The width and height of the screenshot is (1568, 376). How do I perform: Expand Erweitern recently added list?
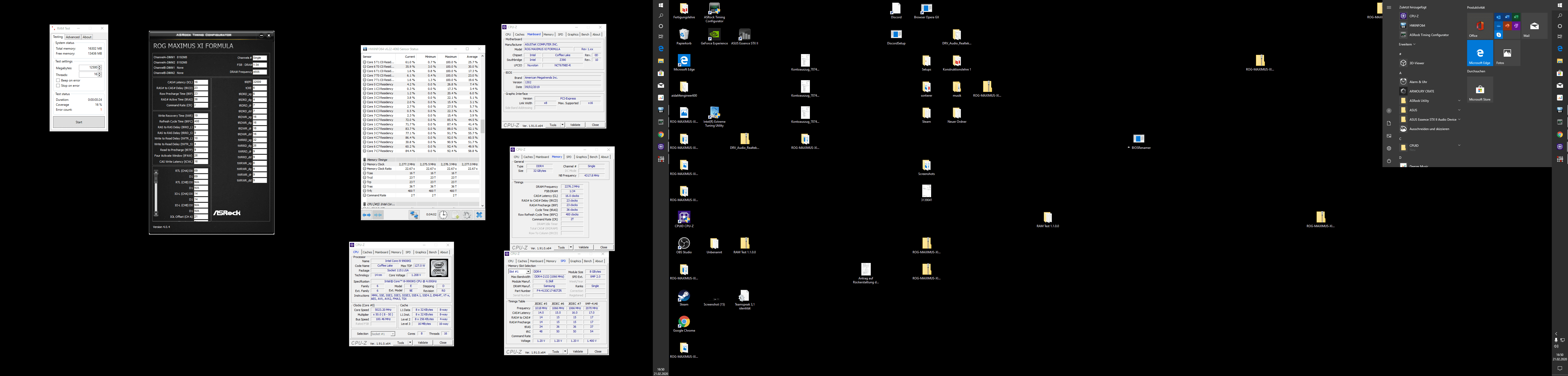pos(1407,44)
